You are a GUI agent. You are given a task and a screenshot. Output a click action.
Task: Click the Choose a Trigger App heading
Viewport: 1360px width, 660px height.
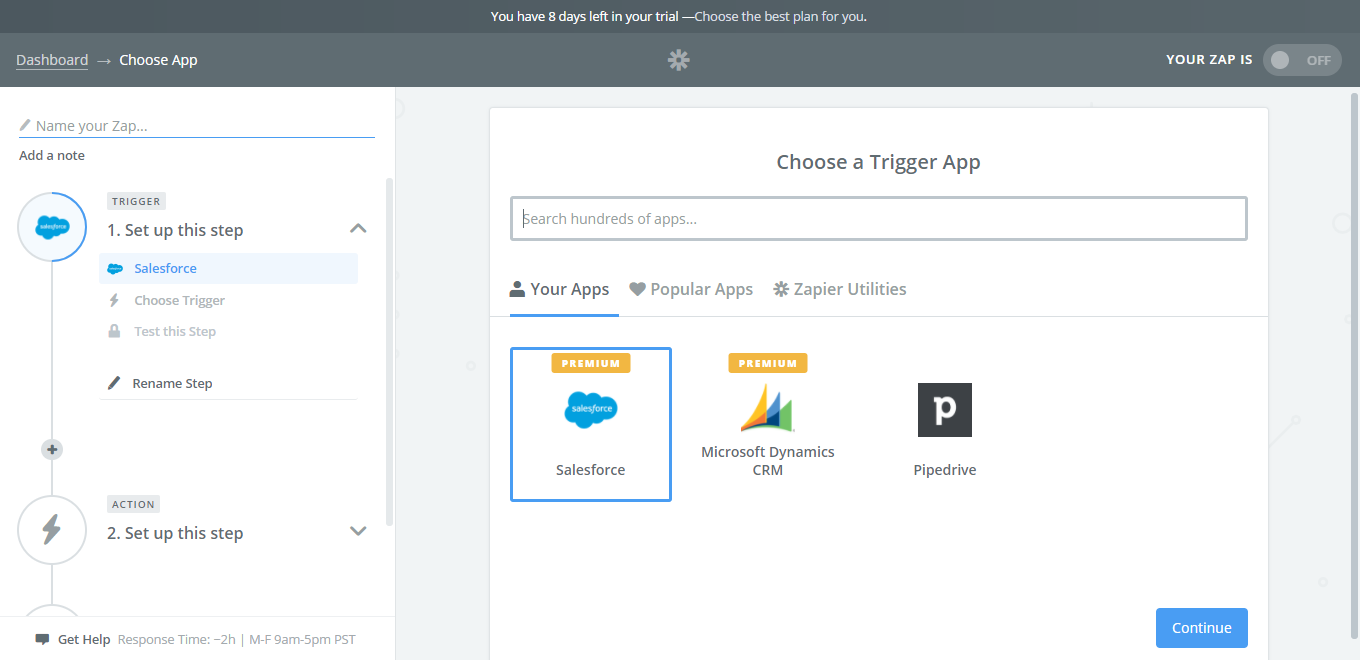coord(879,162)
